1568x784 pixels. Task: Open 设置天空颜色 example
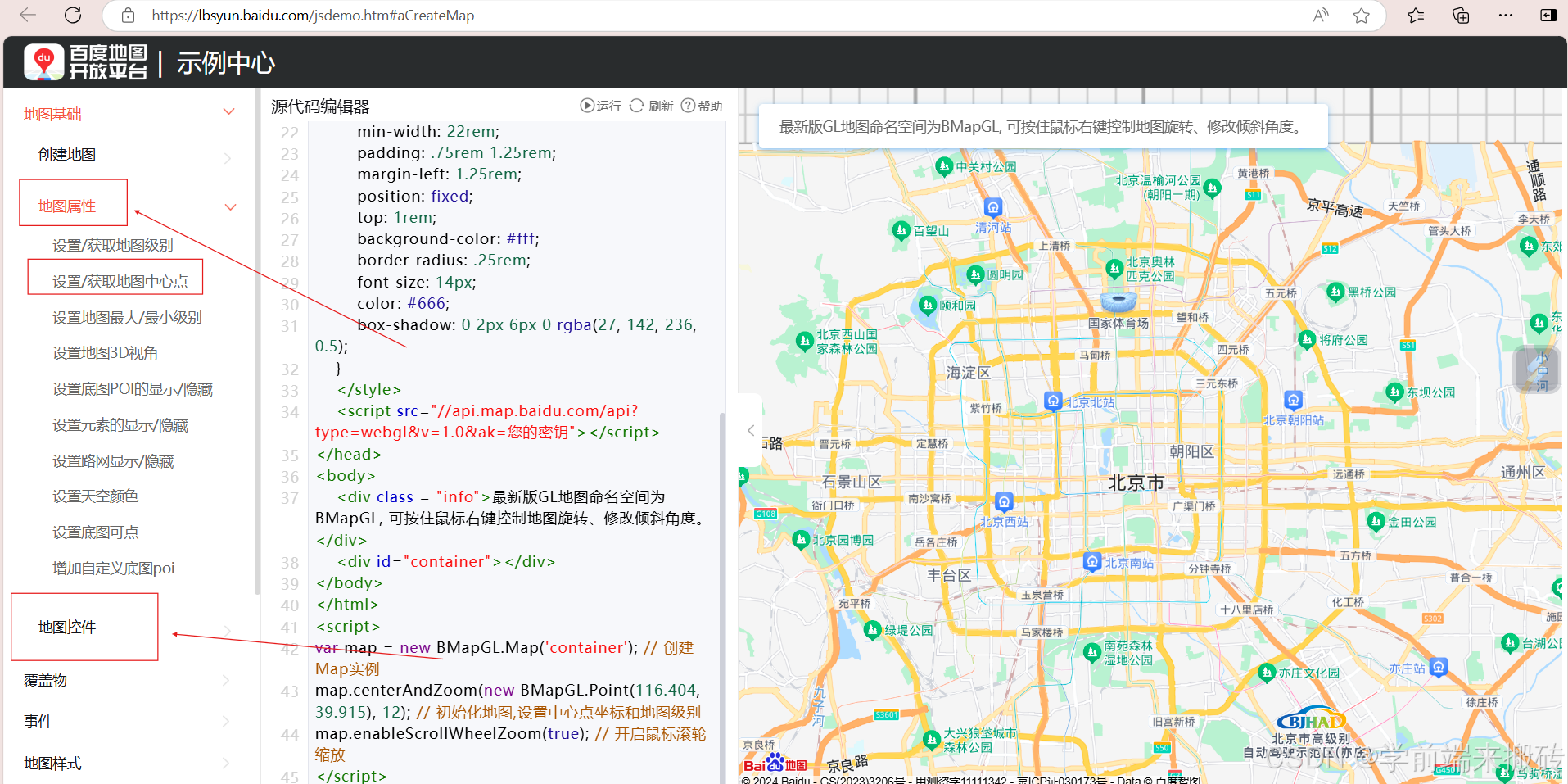pos(95,496)
